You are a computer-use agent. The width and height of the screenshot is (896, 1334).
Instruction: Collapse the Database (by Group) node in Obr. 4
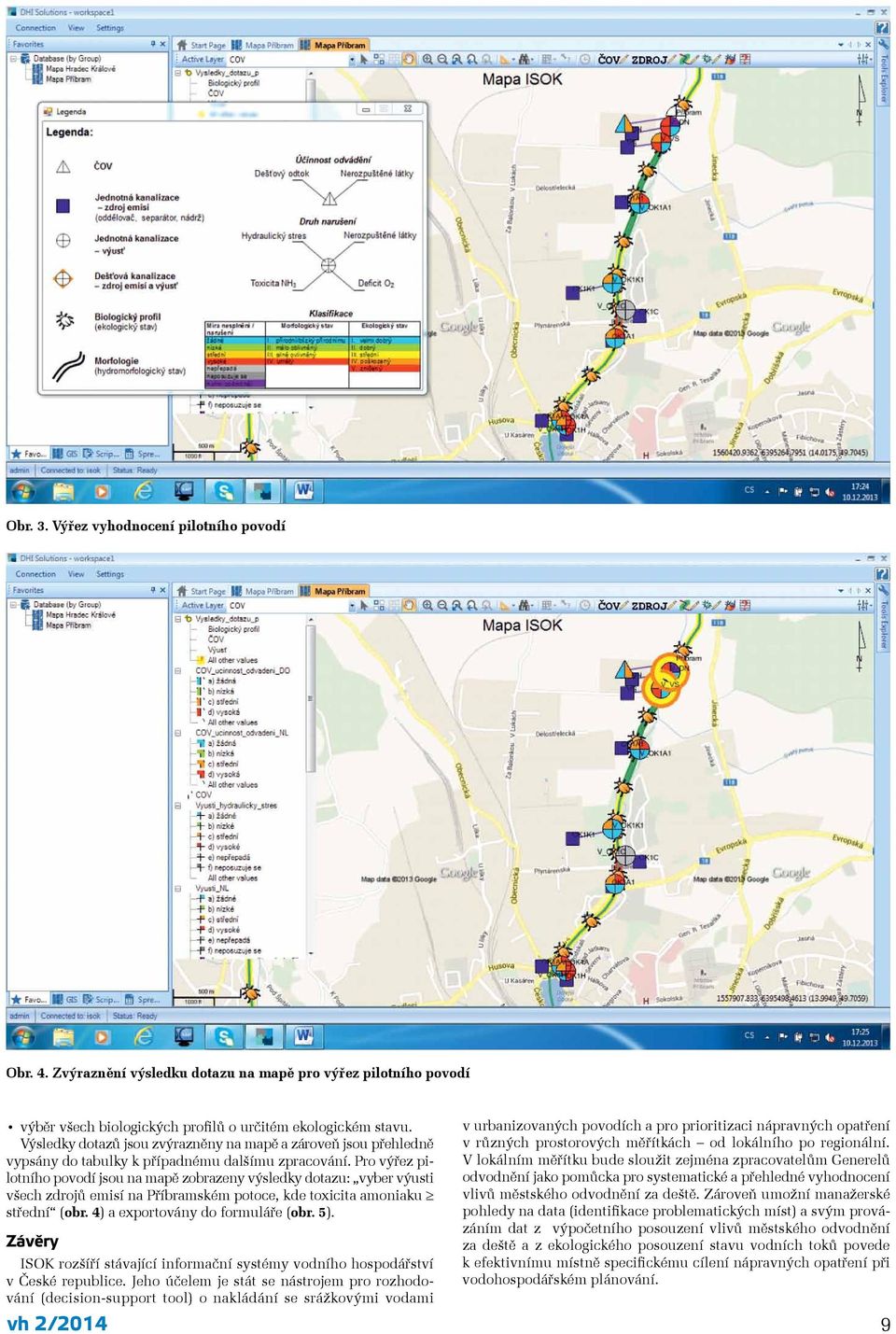click(x=13, y=604)
